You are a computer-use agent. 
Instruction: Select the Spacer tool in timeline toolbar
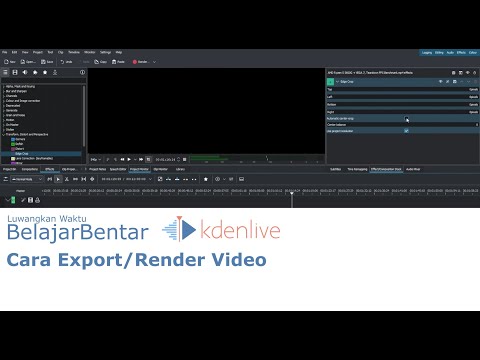click(75, 179)
